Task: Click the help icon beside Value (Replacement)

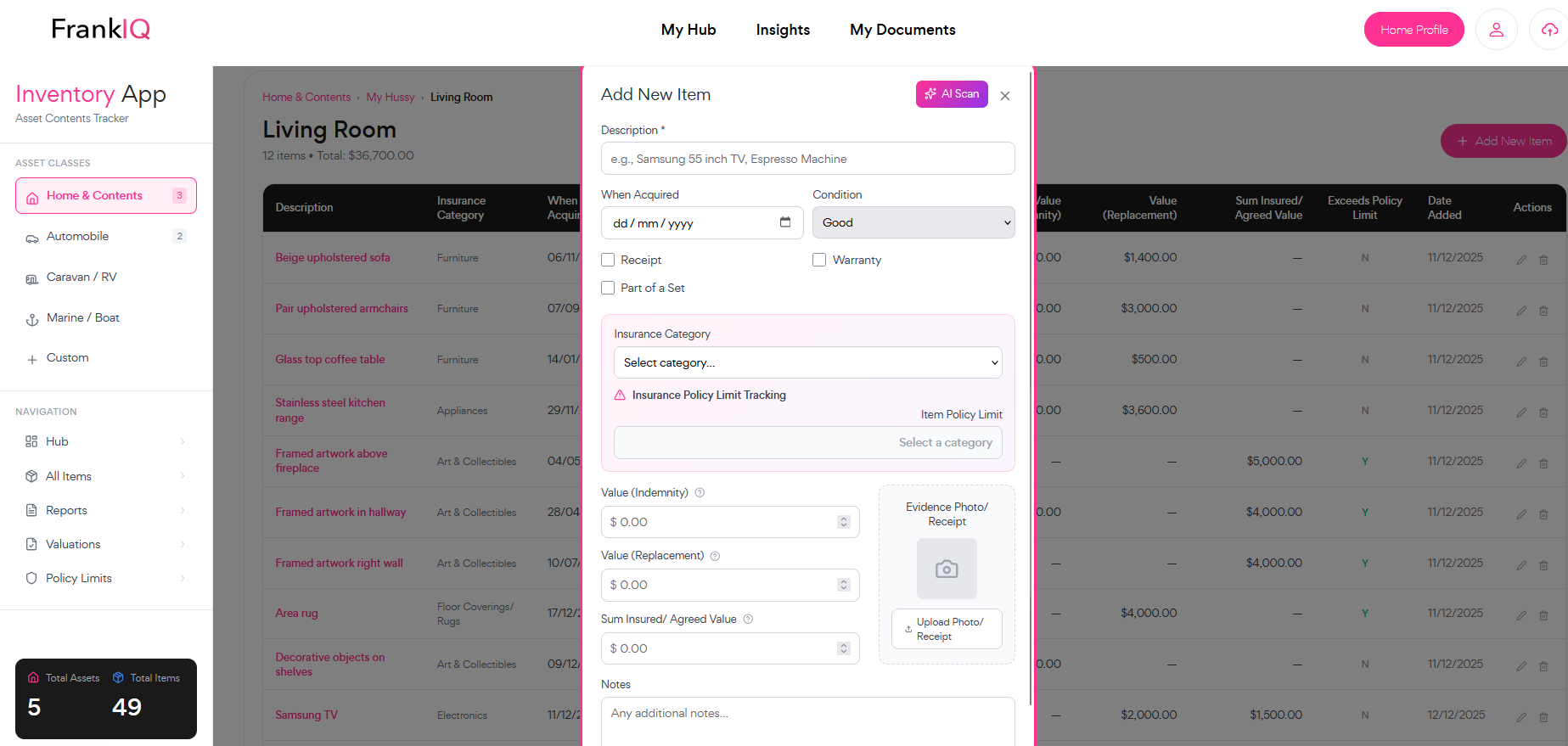Action: [x=715, y=556]
